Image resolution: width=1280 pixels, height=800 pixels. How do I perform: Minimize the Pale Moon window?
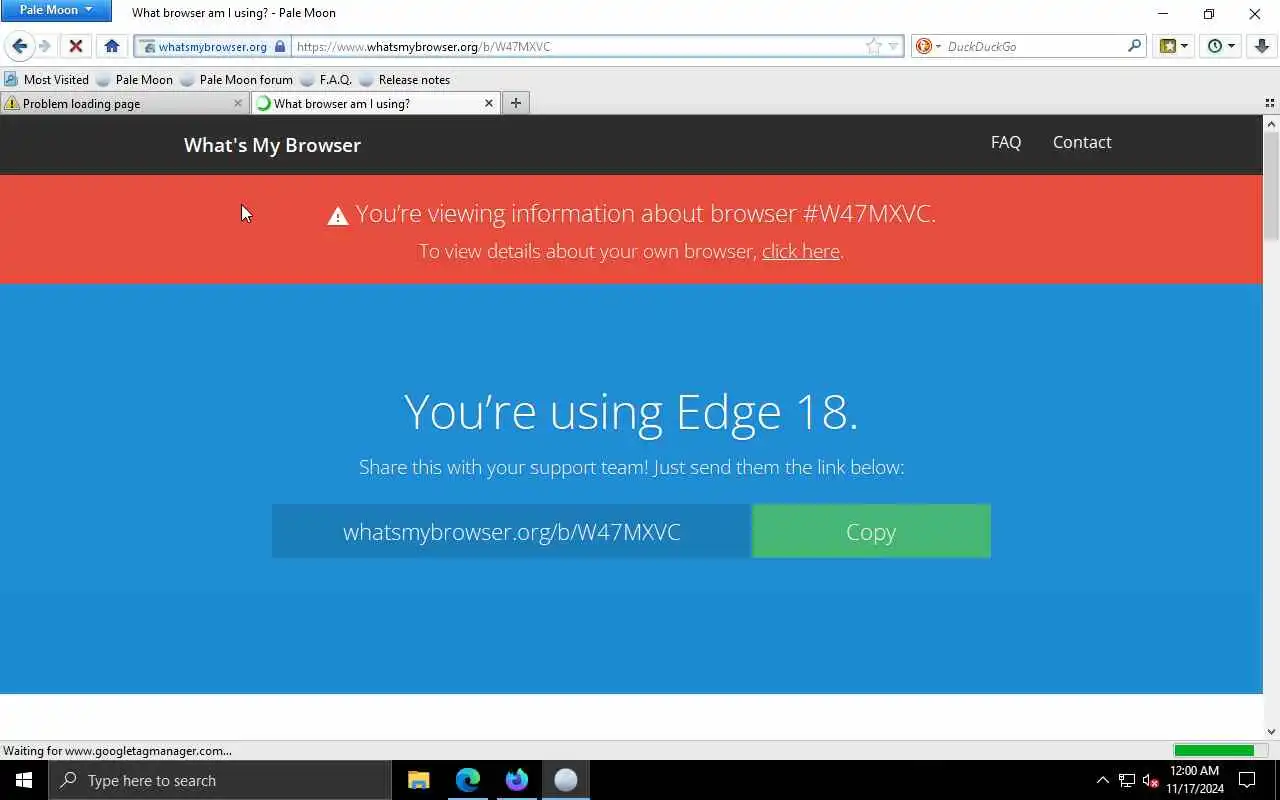1163,14
